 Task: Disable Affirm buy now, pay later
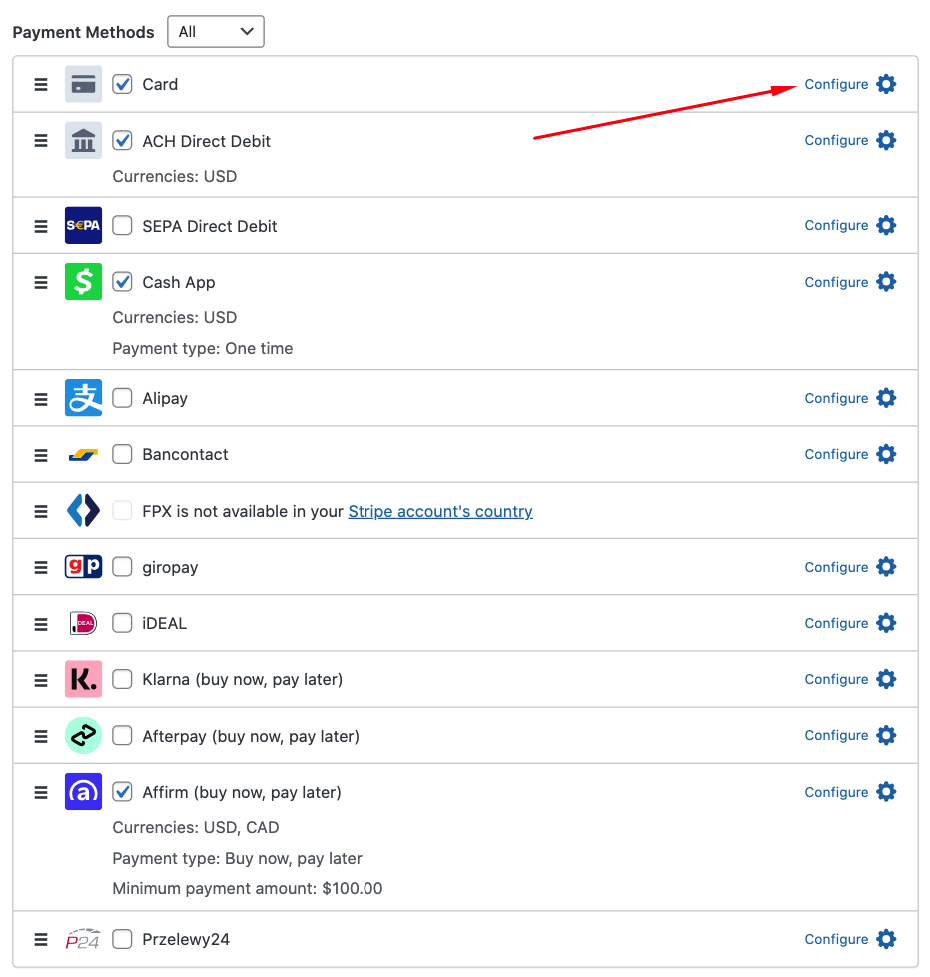coord(122,792)
